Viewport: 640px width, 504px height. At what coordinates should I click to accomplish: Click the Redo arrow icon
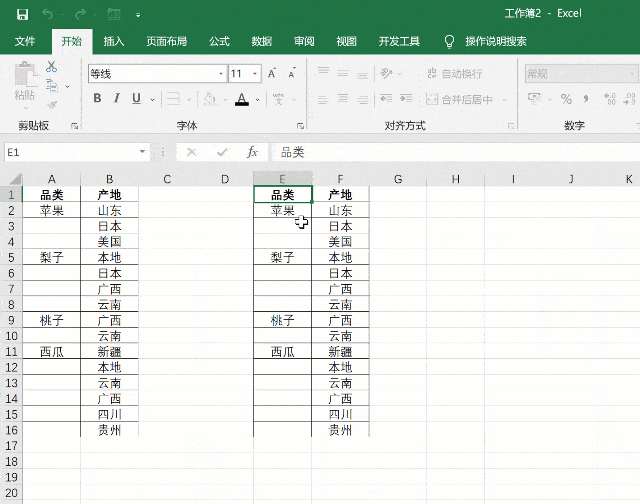(x=80, y=15)
